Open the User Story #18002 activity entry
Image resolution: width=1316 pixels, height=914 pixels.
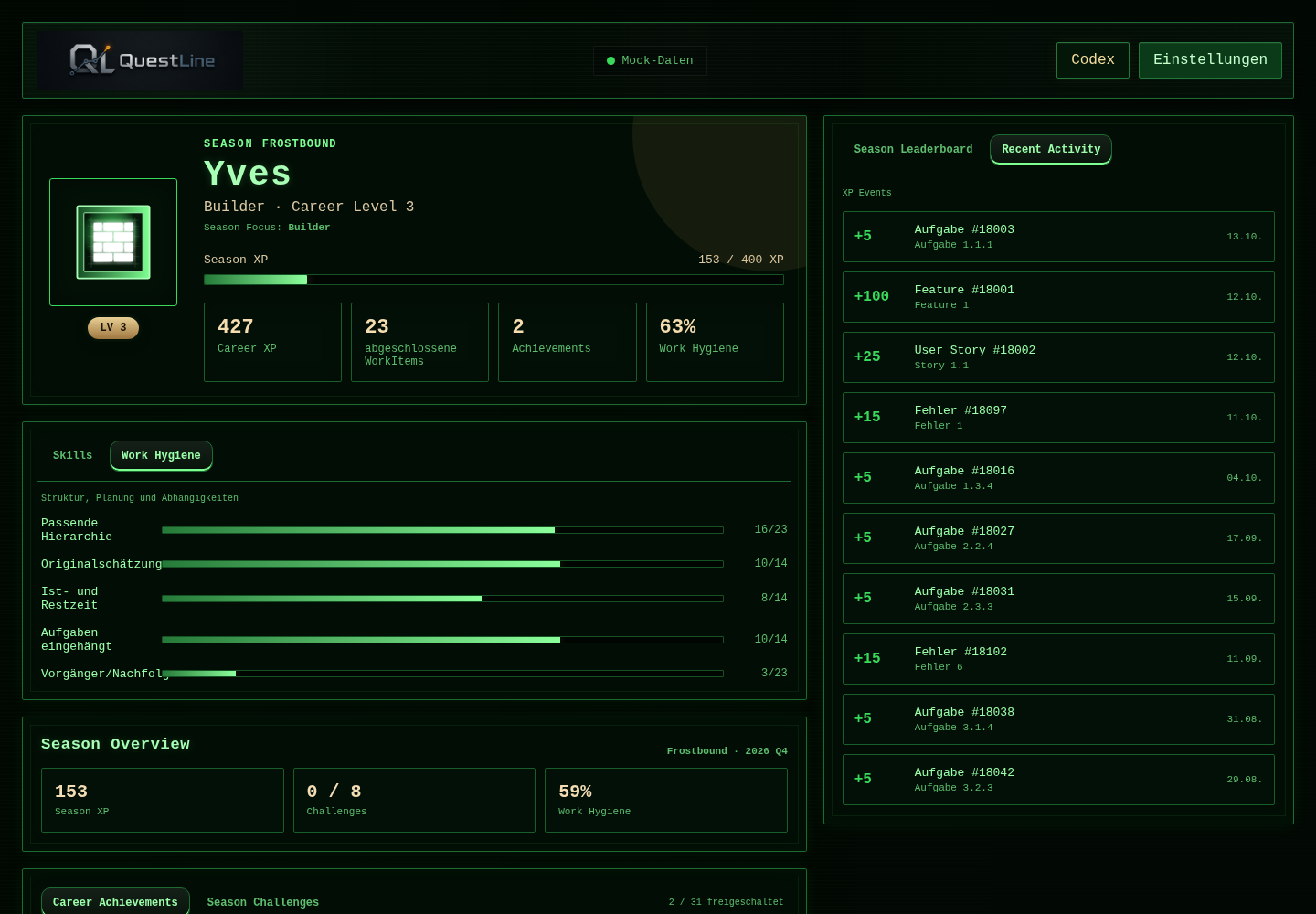(x=1058, y=357)
